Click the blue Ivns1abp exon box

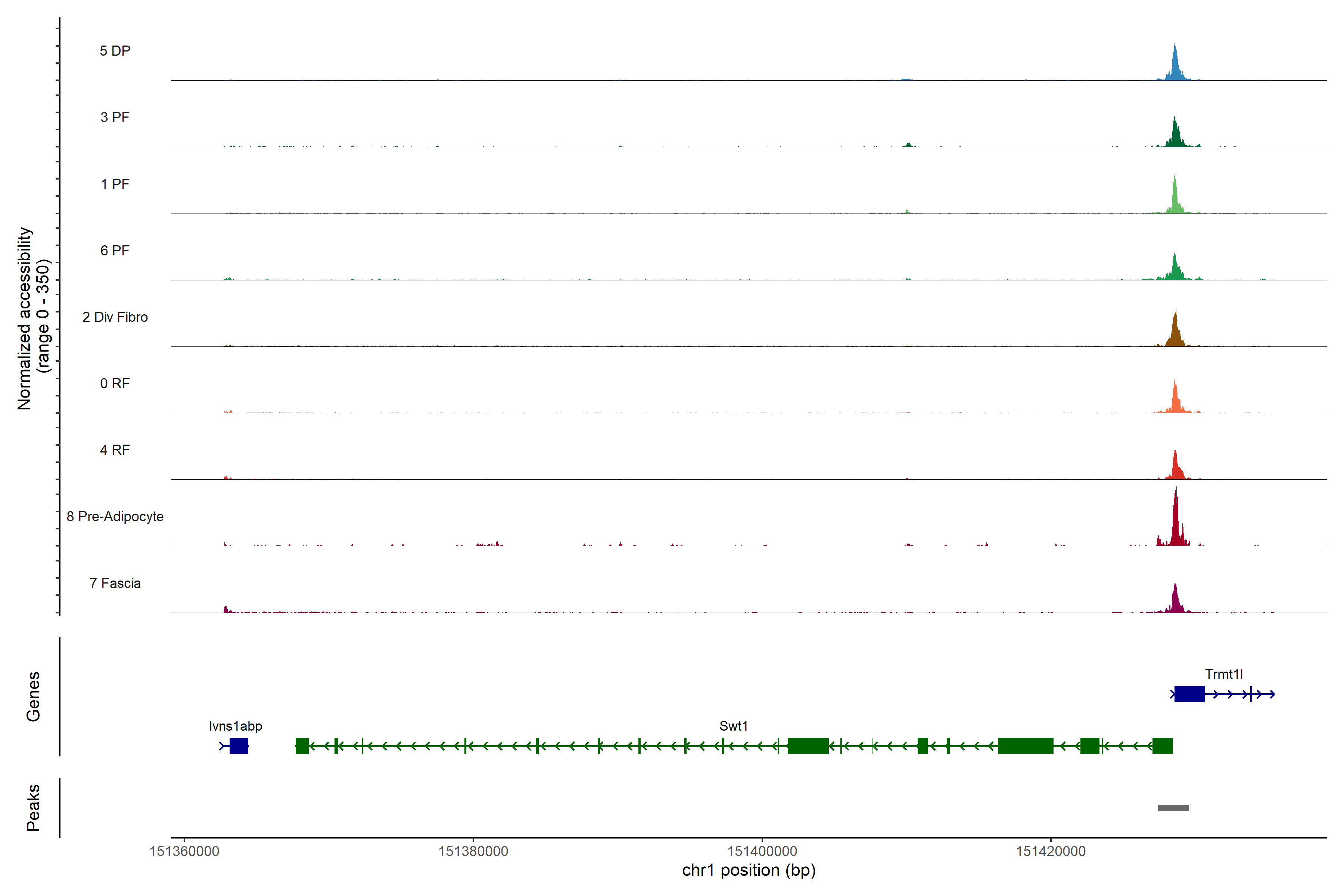239,746
